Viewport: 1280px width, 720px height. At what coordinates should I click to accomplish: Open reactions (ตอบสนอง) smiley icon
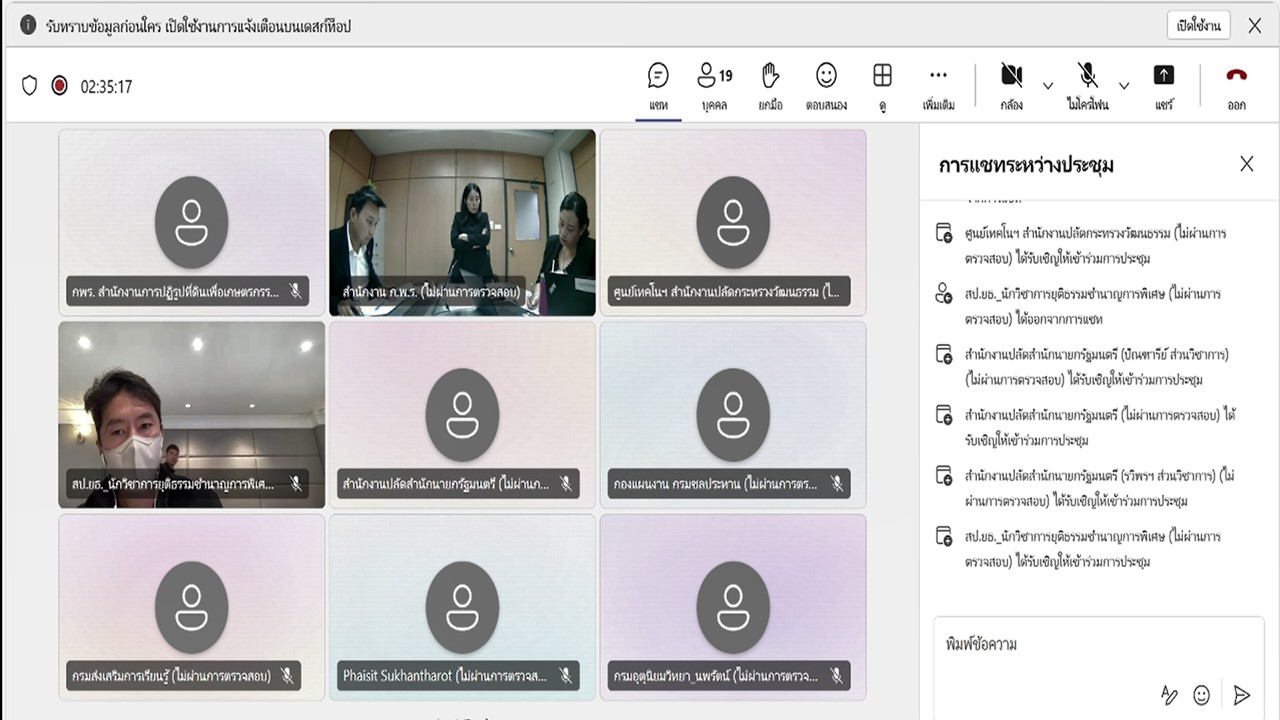tap(826, 76)
